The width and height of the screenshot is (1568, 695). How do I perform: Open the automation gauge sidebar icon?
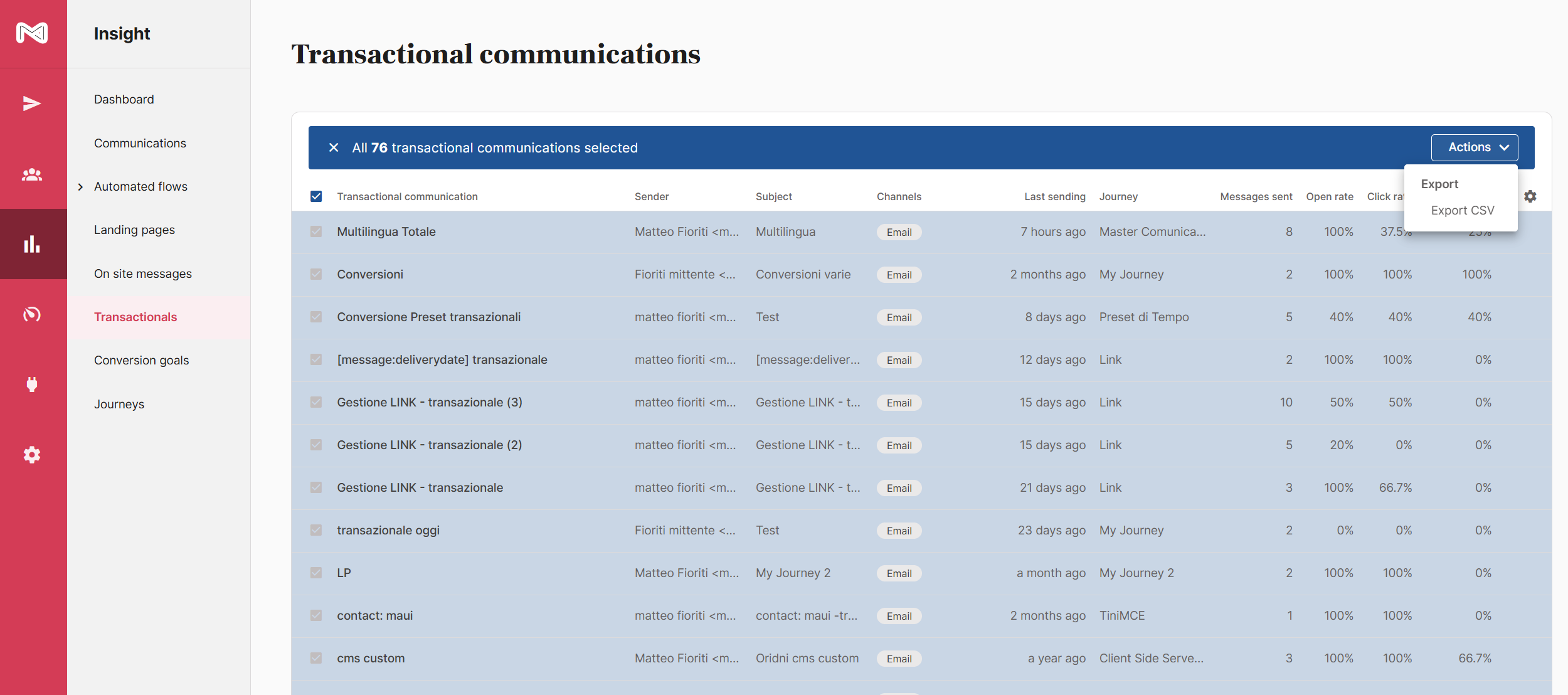click(32, 314)
